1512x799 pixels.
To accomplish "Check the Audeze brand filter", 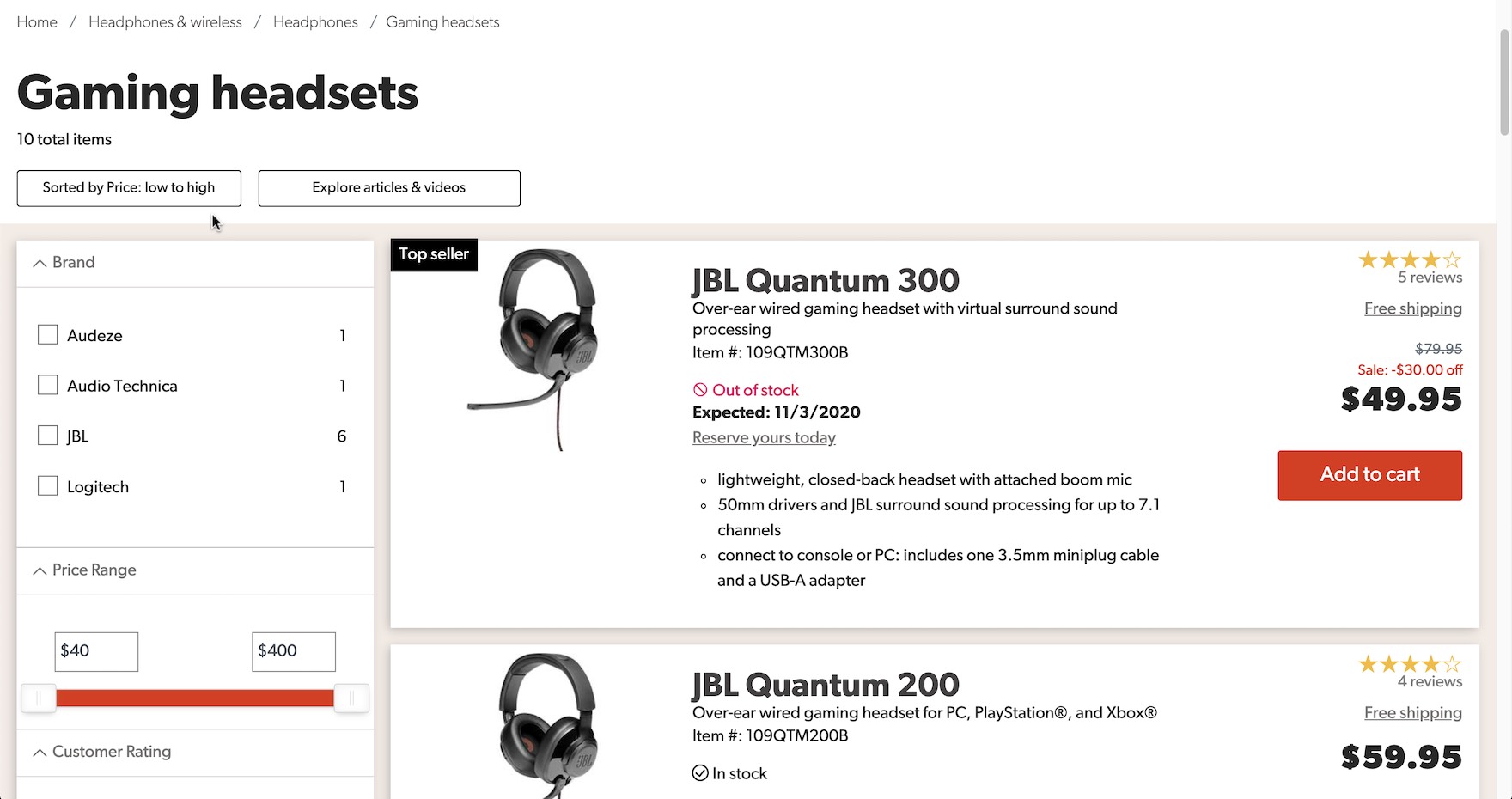I will tap(48, 335).
